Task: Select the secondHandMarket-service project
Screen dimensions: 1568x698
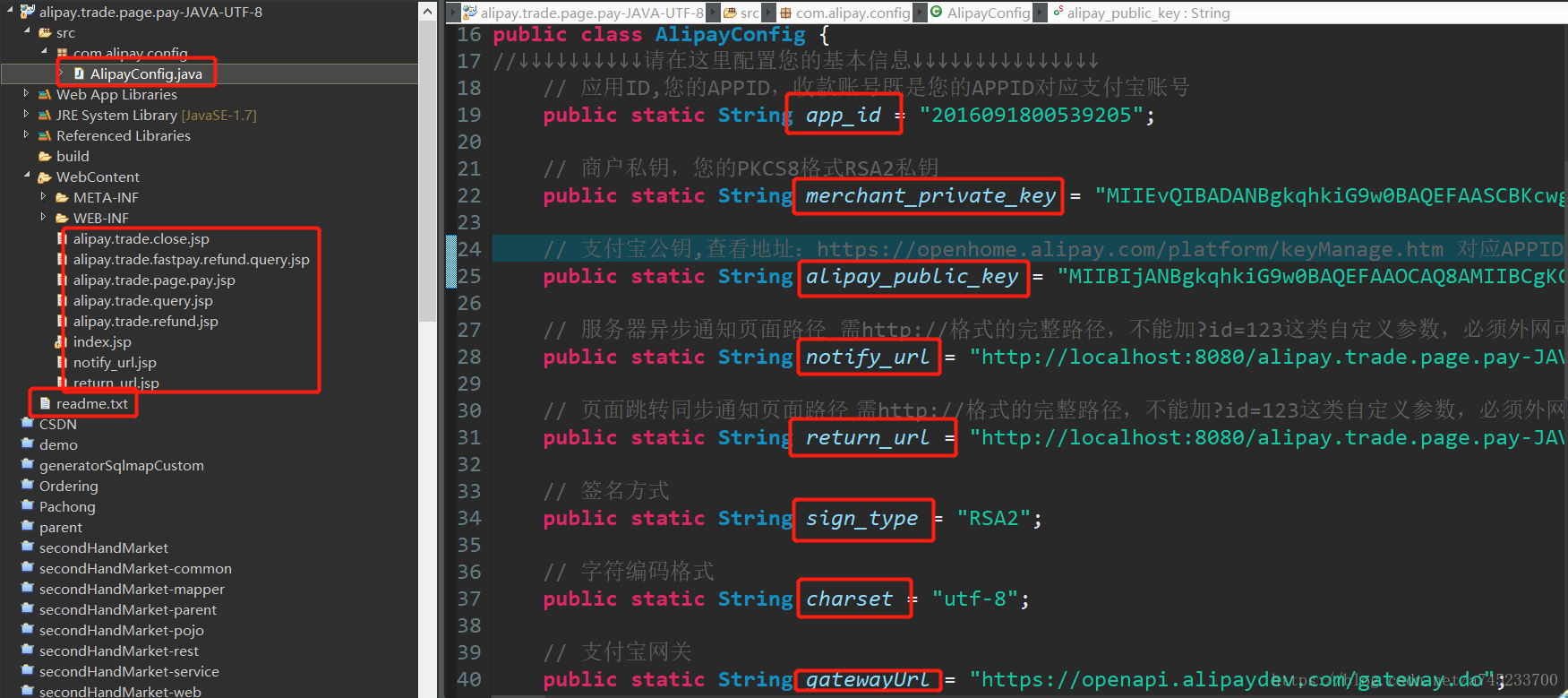Action: (129, 671)
